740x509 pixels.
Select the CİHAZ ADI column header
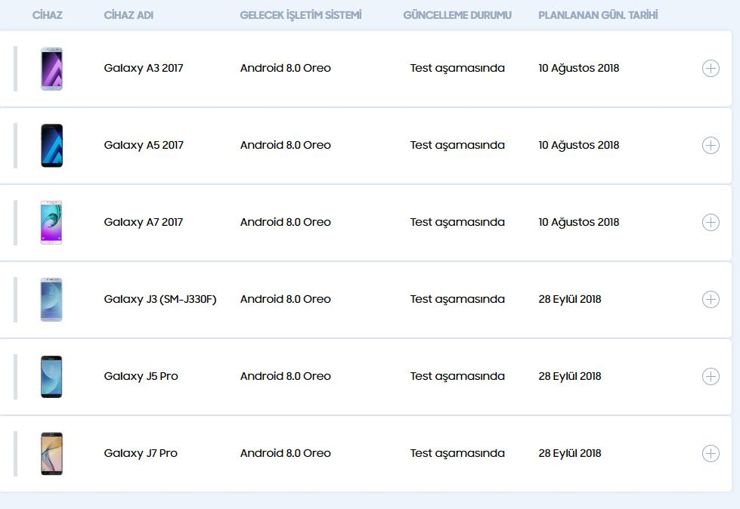(x=128, y=15)
